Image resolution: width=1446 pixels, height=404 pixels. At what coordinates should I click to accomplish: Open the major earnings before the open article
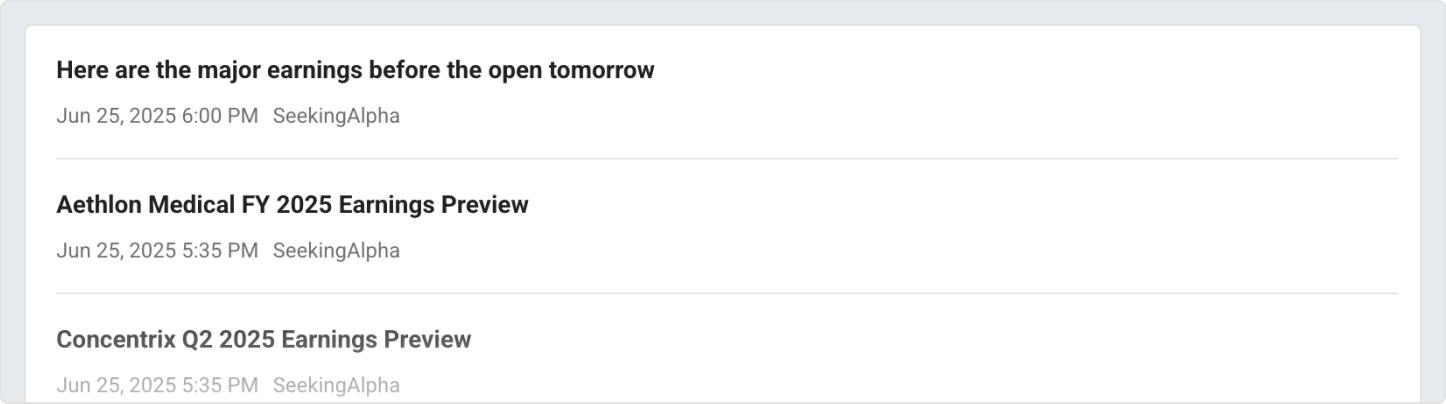click(355, 71)
